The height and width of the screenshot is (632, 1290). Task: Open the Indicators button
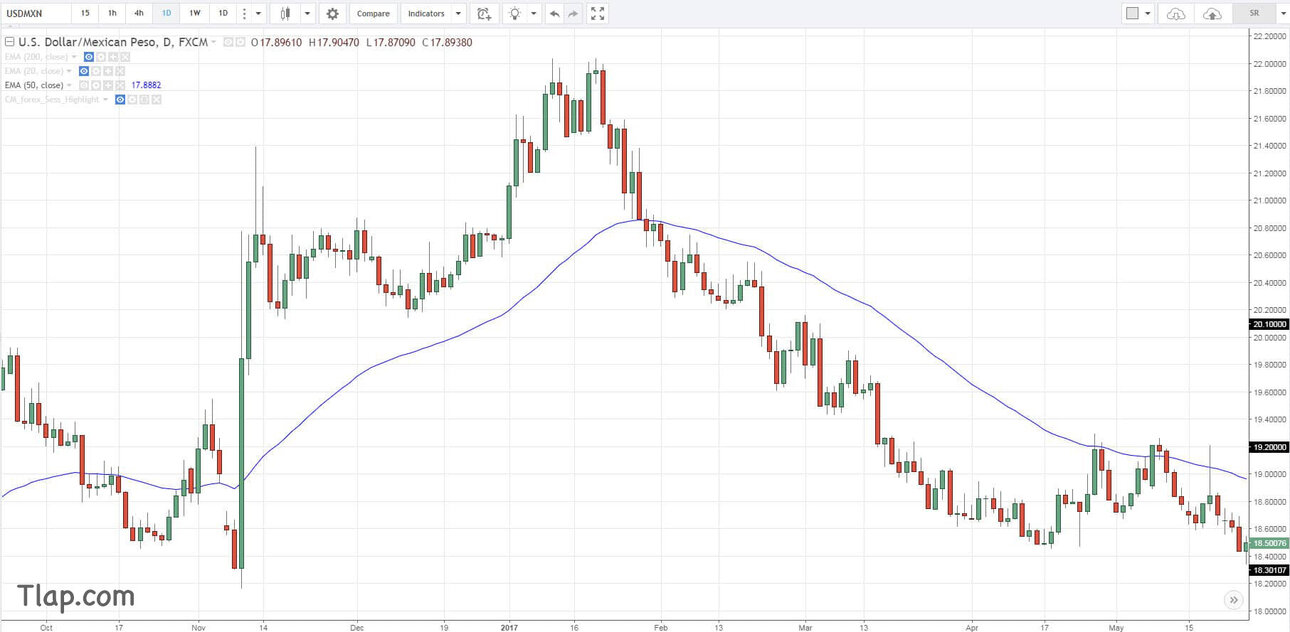(x=427, y=14)
